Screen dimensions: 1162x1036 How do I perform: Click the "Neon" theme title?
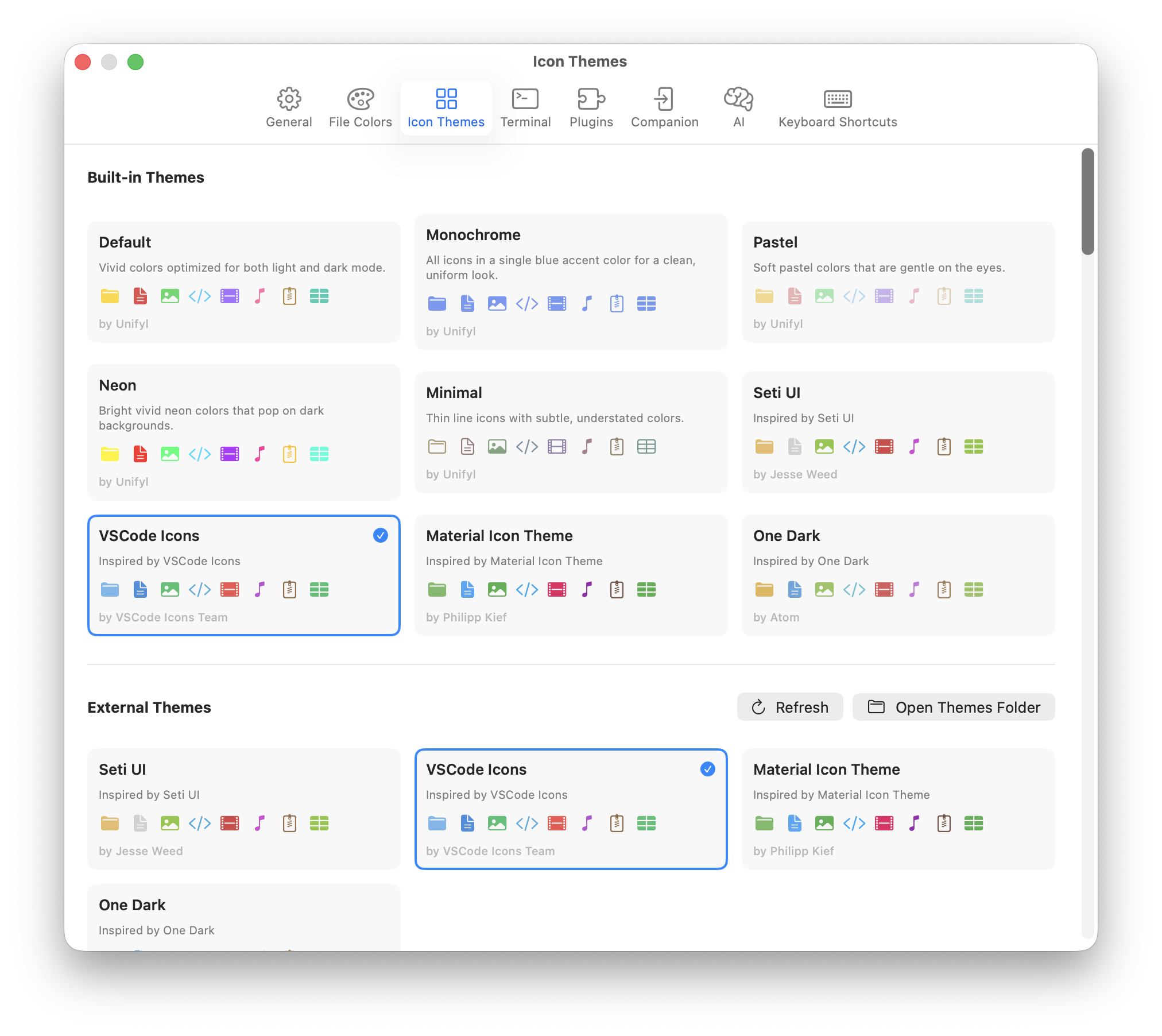[x=118, y=385]
